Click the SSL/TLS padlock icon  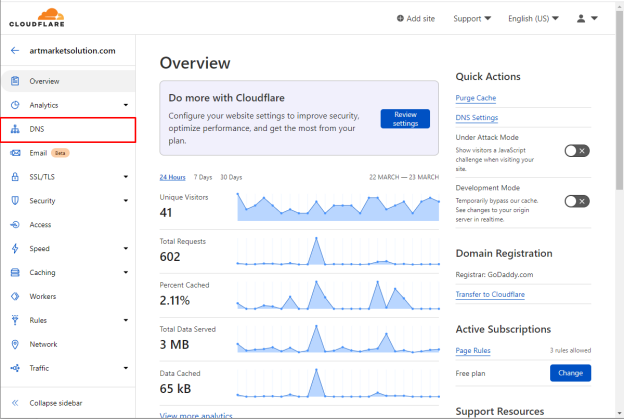tap(15, 177)
